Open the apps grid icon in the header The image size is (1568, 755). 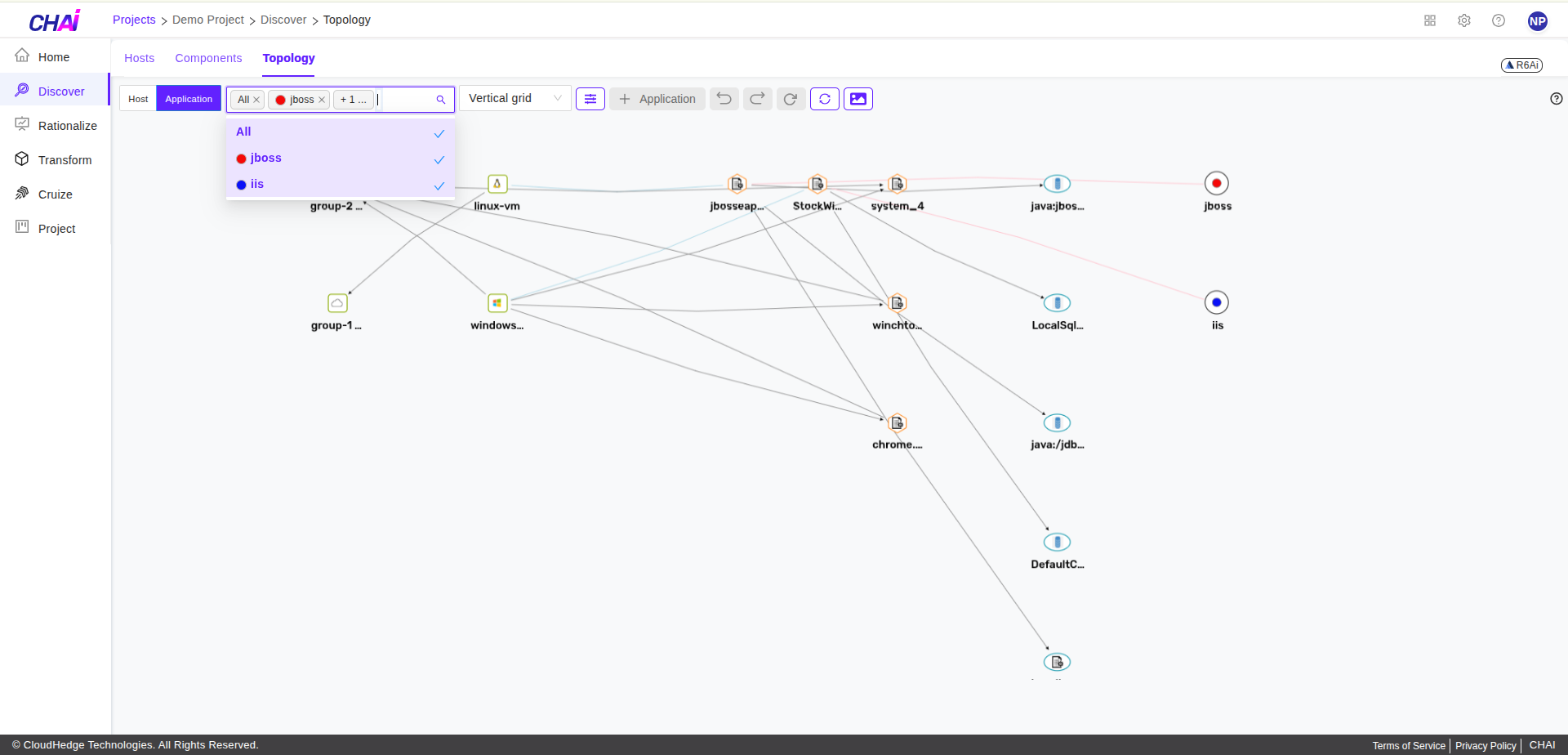[x=1430, y=20]
